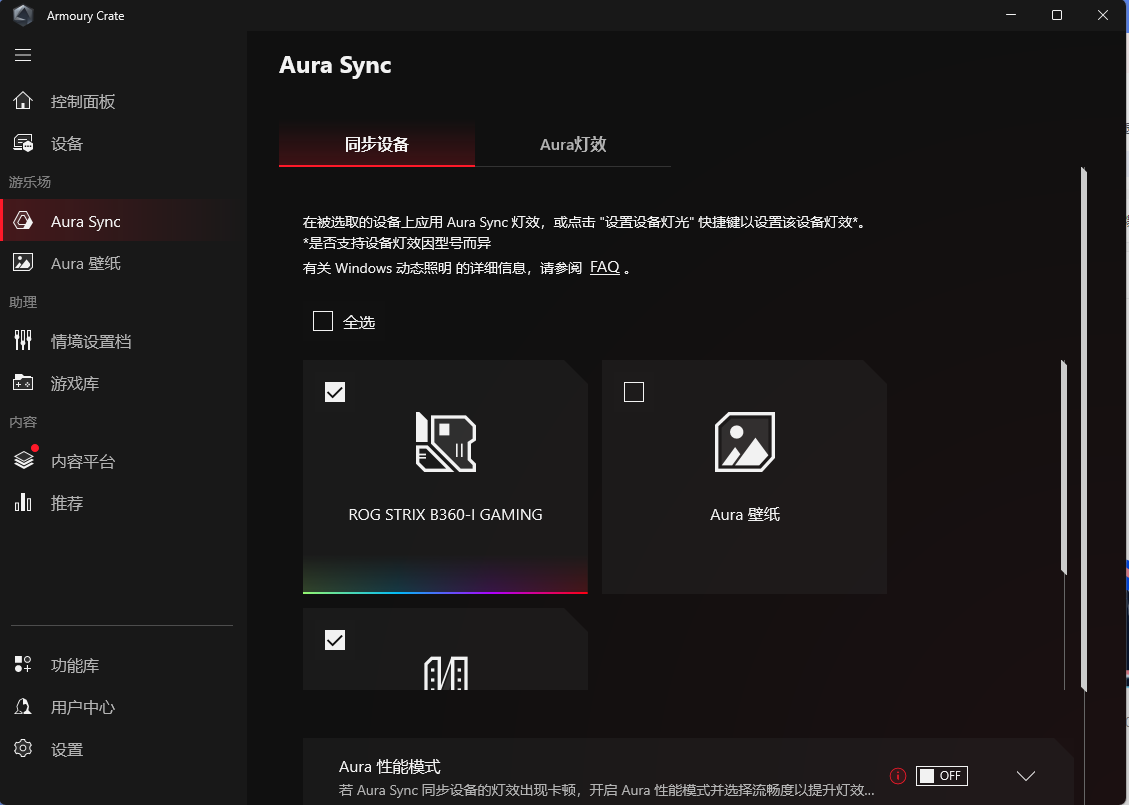This screenshot has height=805, width=1129.
Task: Open 用户中心 bell icon
Action: [x=23, y=707]
